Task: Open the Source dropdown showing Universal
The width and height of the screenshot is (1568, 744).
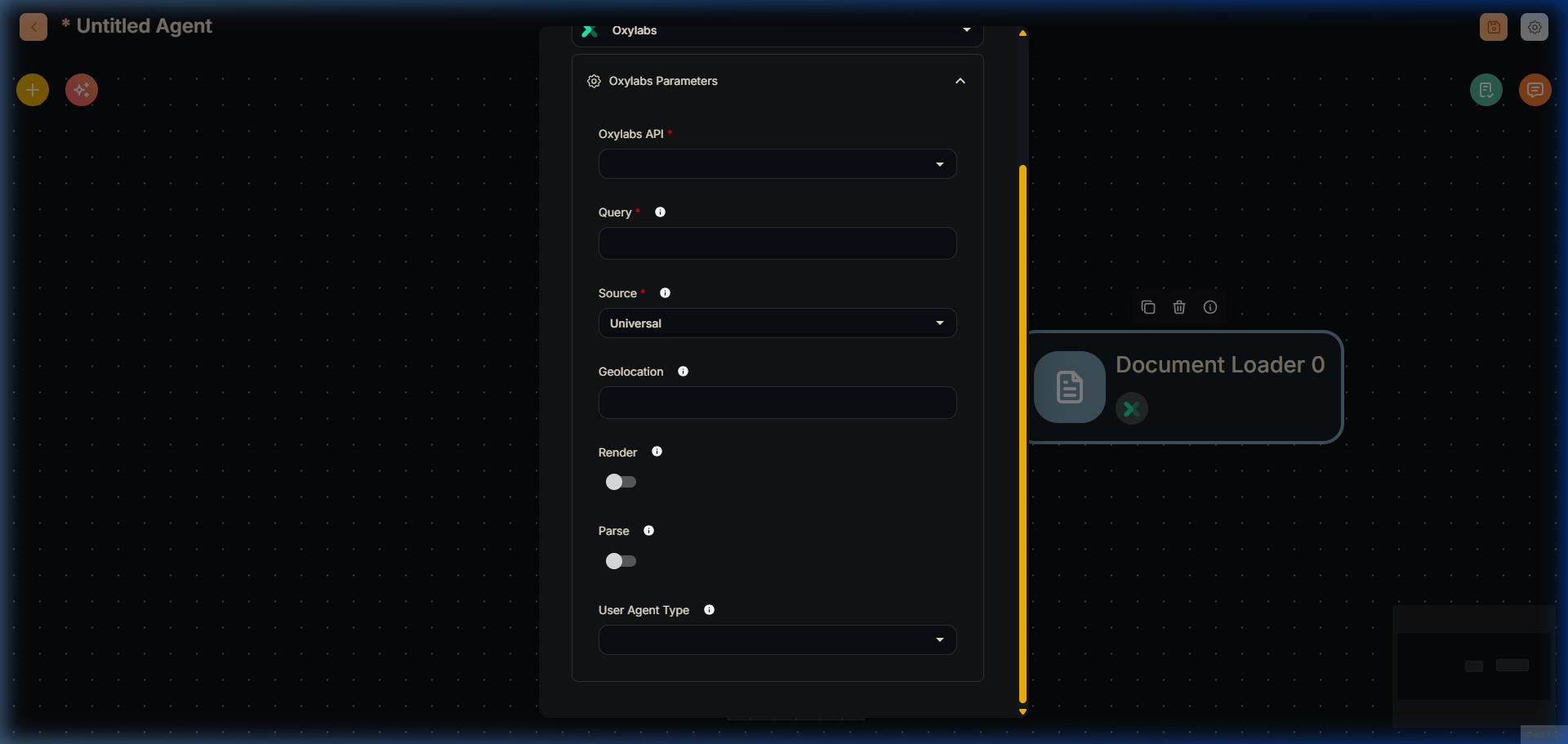Action: (777, 323)
